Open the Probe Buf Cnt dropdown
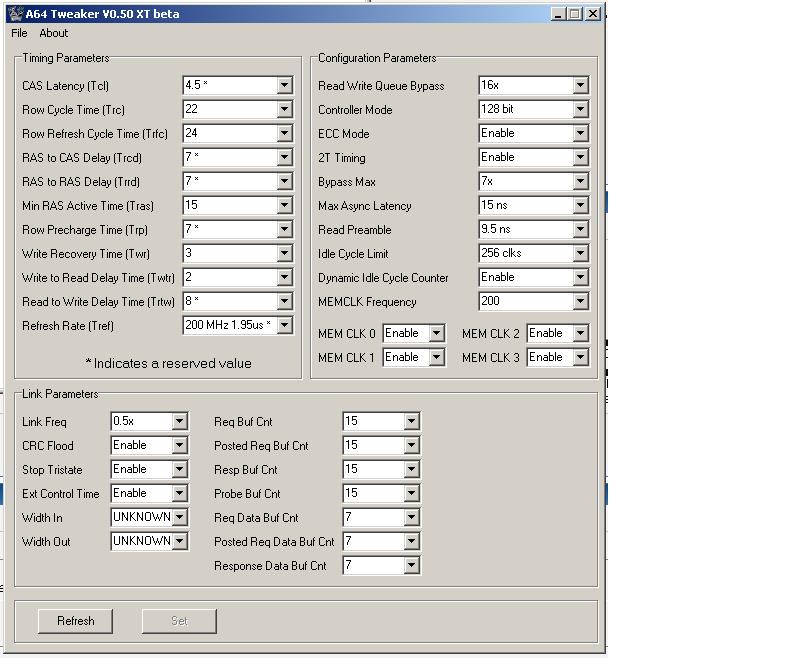 coord(412,493)
